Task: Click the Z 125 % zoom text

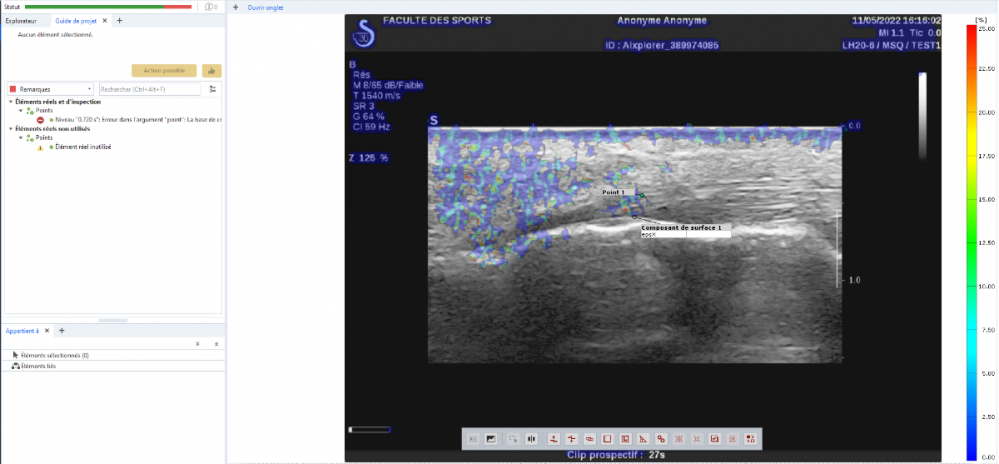Action: (x=368, y=157)
